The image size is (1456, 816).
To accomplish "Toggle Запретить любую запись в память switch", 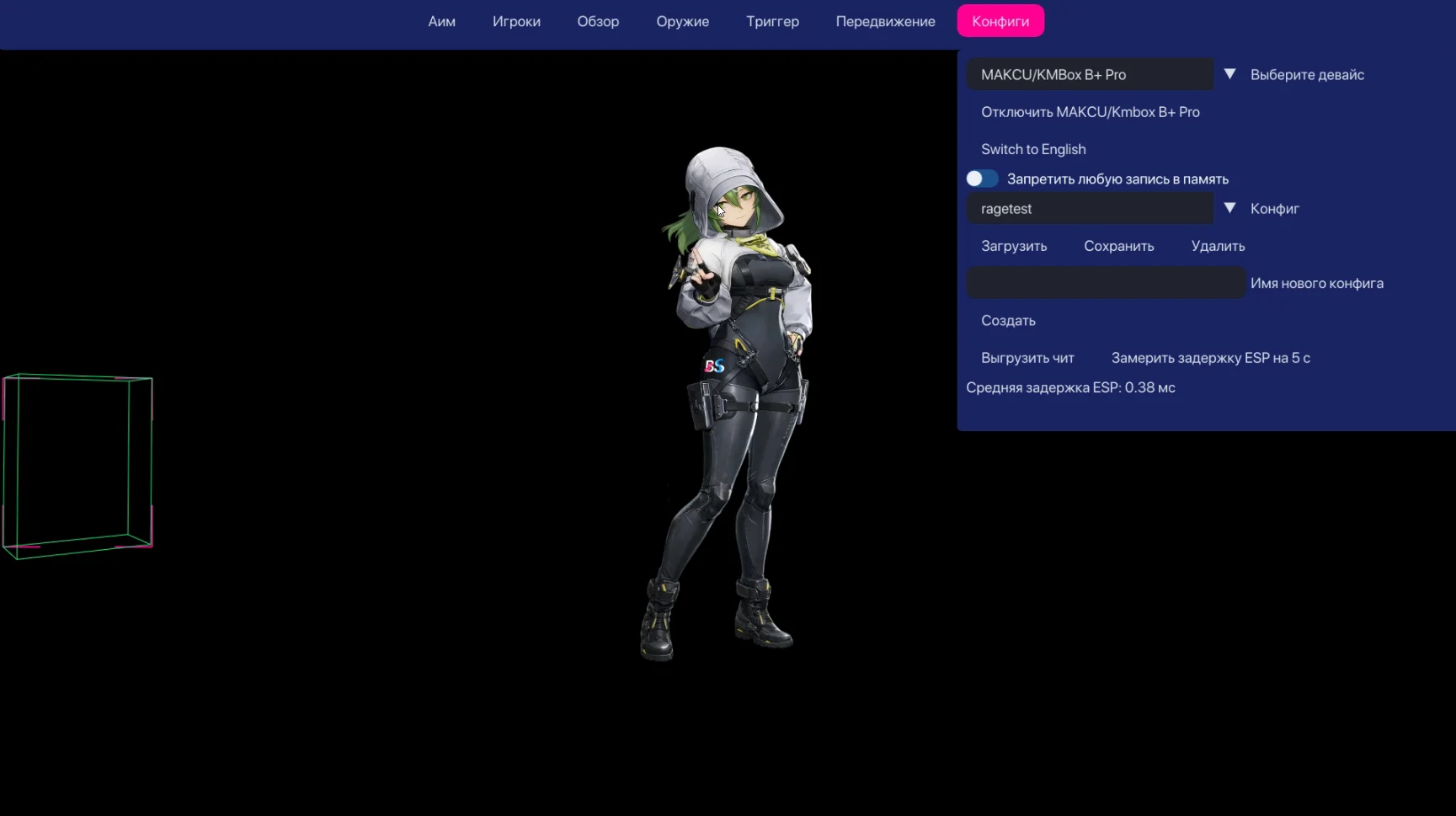I will (x=981, y=179).
